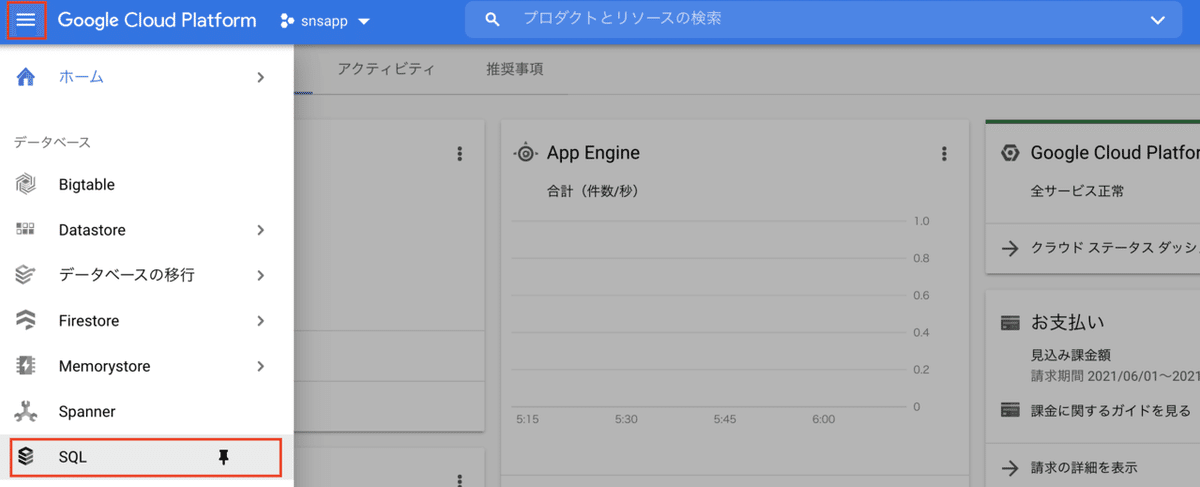
Task: Click the Spanner wrench icon
Action: click(x=26, y=411)
